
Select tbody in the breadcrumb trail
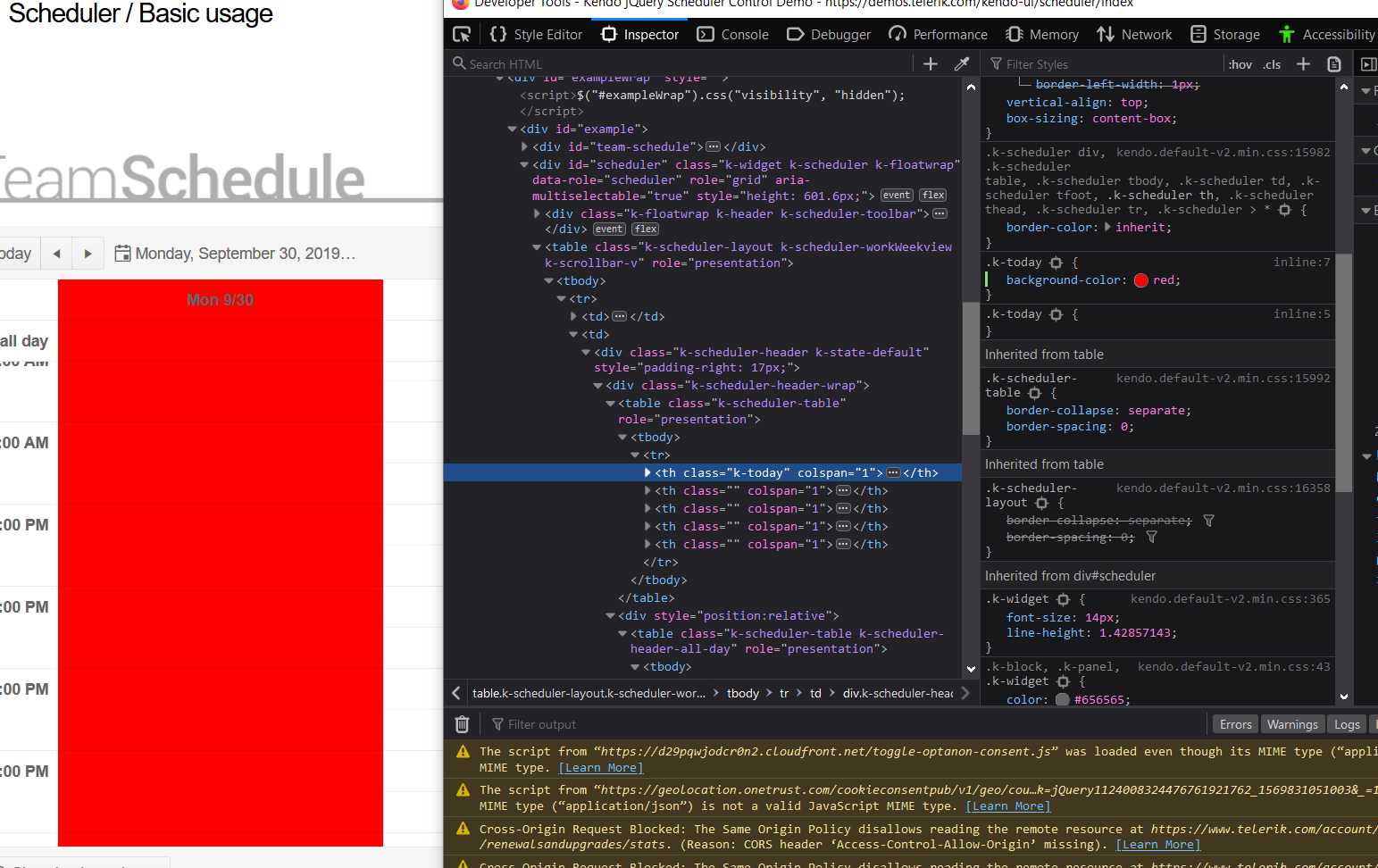point(742,693)
